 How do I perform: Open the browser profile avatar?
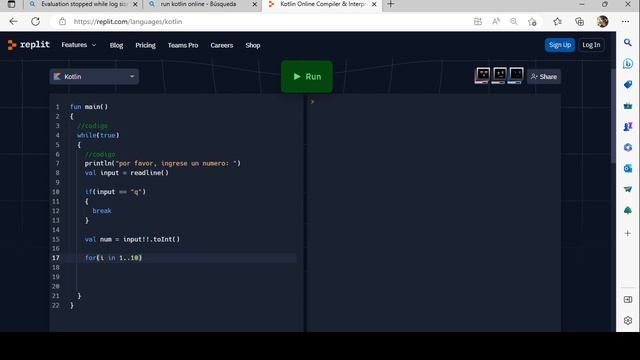(x=602, y=22)
